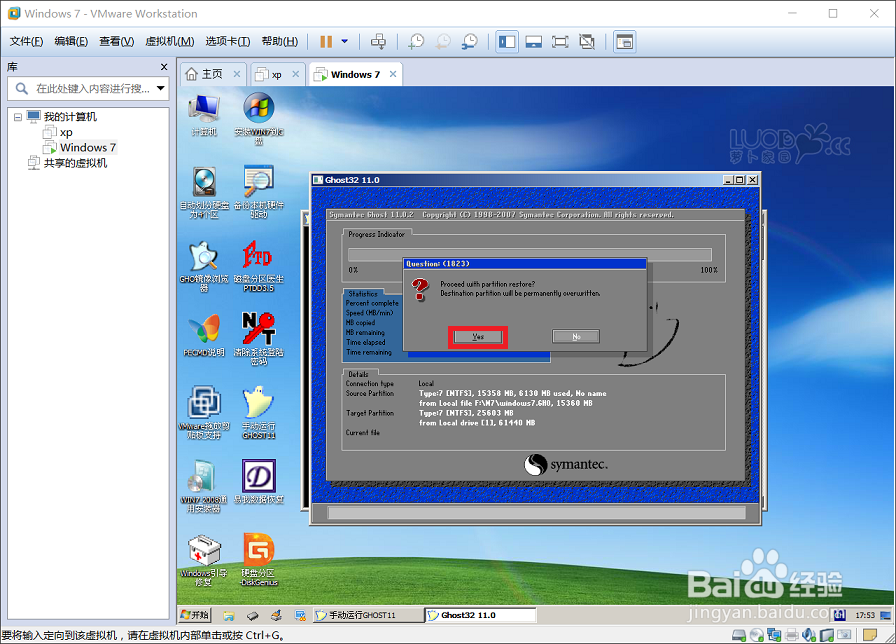The width and height of the screenshot is (896, 644).
Task: Click the Unity mode toolbar icon
Action: pos(587,42)
